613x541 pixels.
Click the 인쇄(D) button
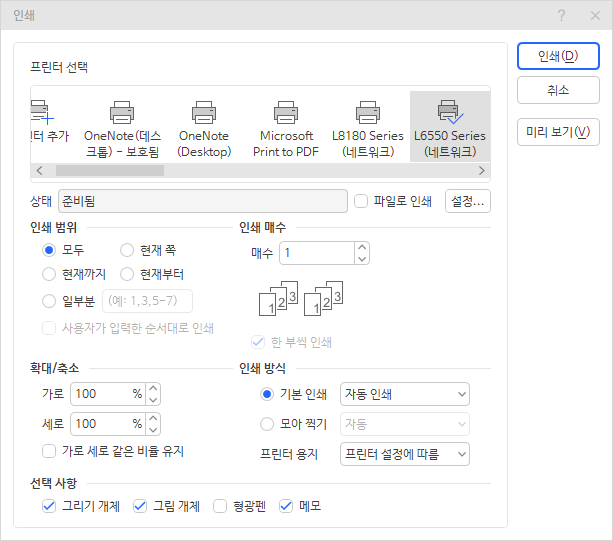[x=558, y=56]
